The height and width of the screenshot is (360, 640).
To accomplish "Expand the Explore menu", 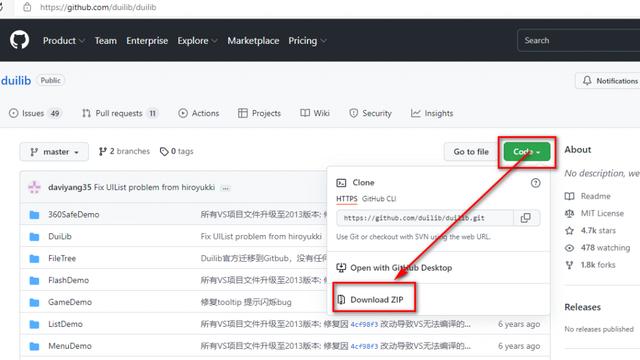I will (x=197, y=40).
